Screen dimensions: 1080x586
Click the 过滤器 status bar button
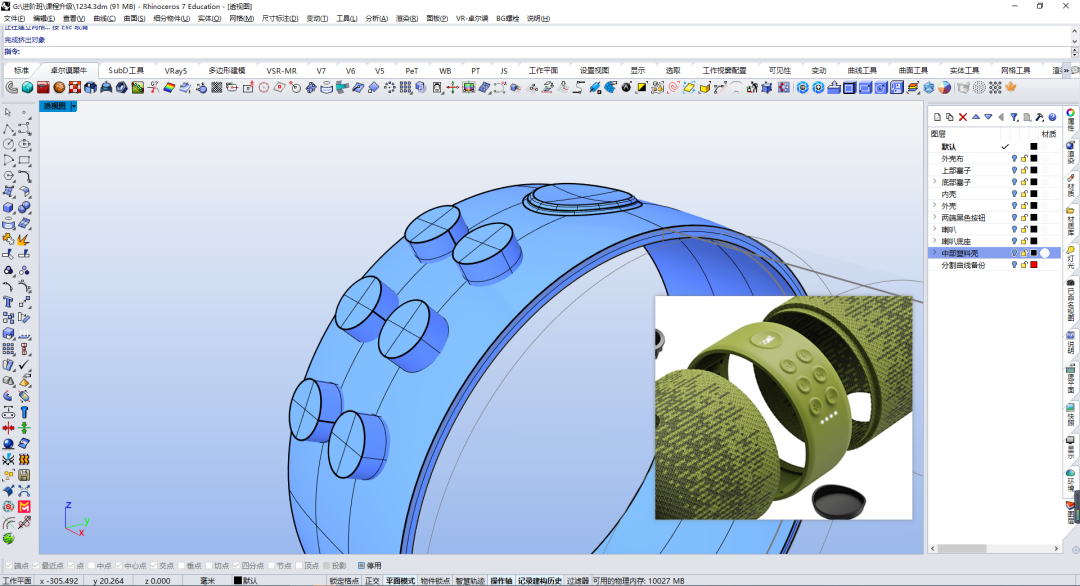pyautogui.click(x=577, y=580)
